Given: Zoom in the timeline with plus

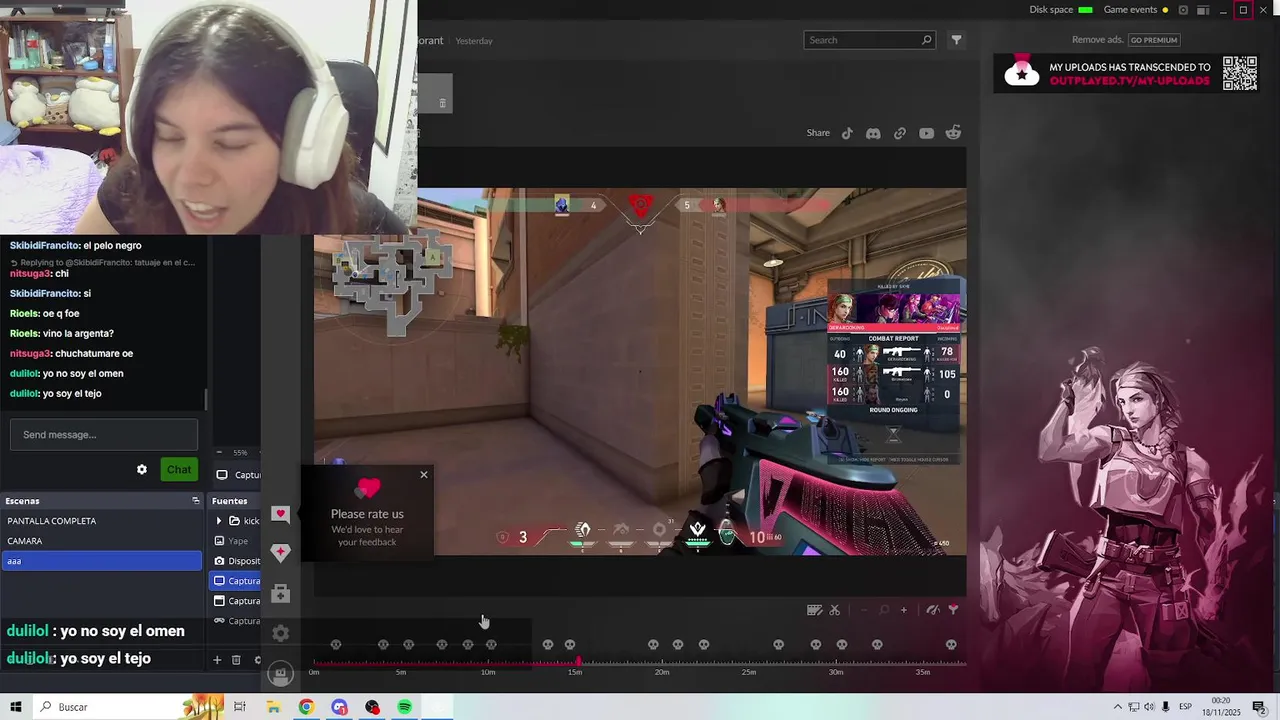Looking at the screenshot, I should click(x=904, y=610).
